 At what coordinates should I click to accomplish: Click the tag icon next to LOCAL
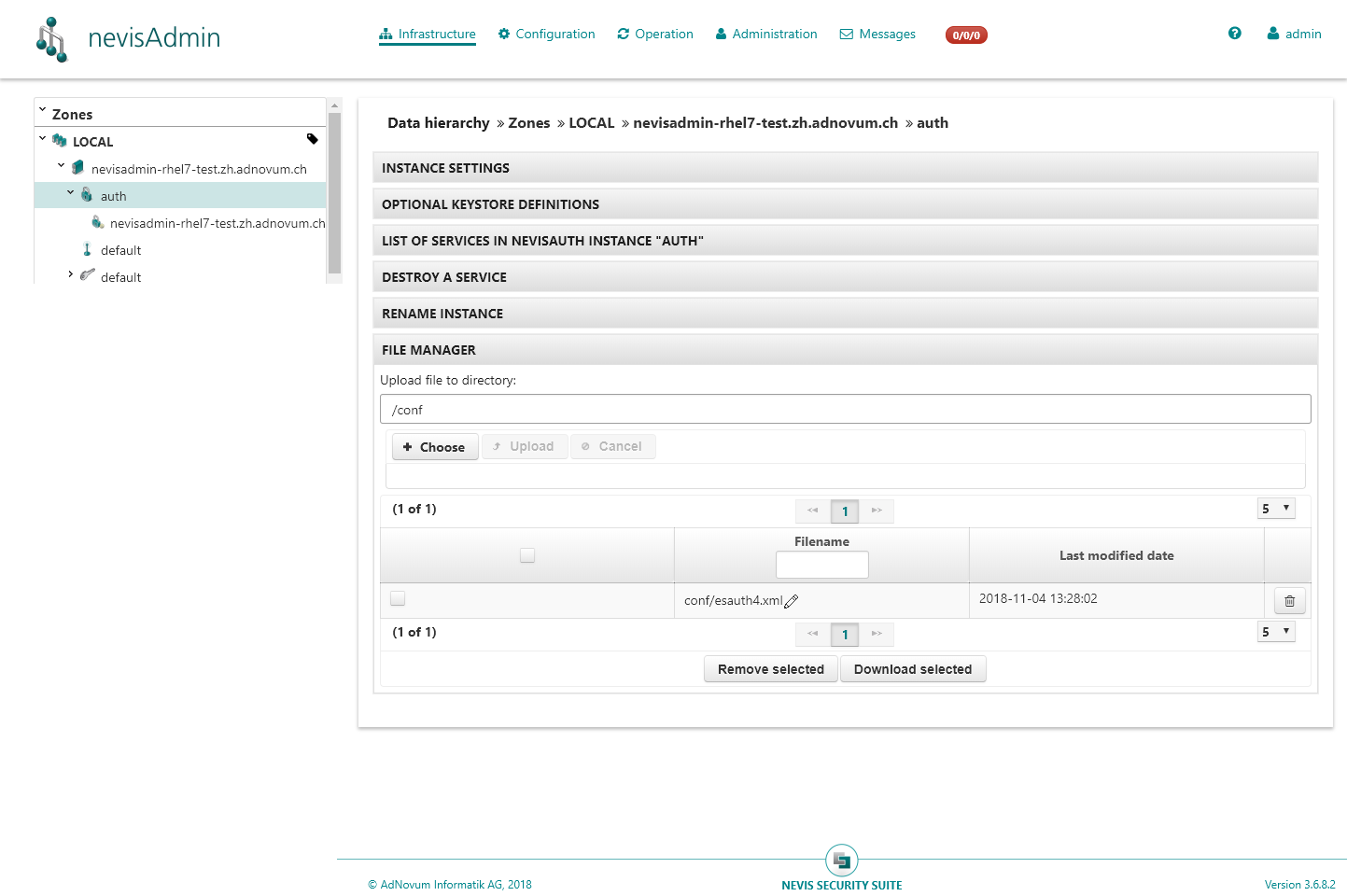point(313,139)
